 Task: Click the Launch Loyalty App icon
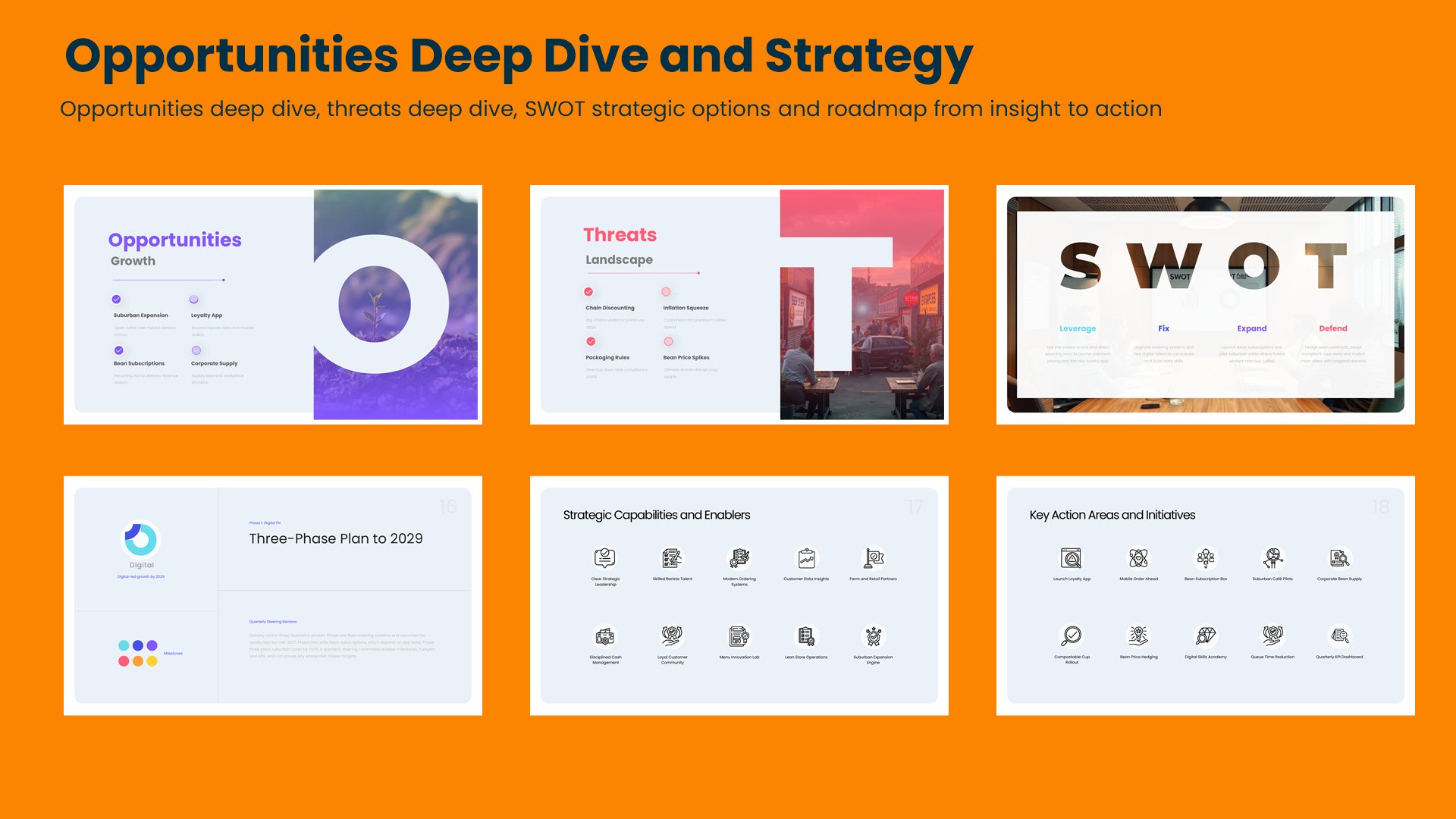[x=1072, y=558]
